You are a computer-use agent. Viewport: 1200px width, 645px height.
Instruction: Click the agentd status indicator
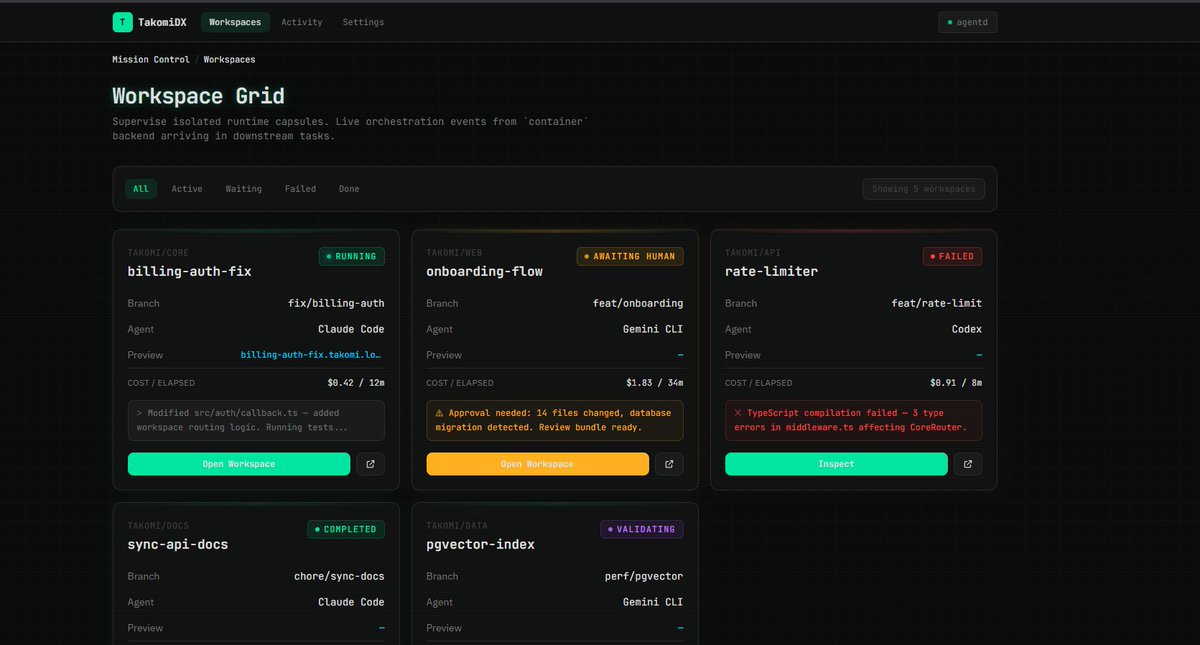click(967, 22)
